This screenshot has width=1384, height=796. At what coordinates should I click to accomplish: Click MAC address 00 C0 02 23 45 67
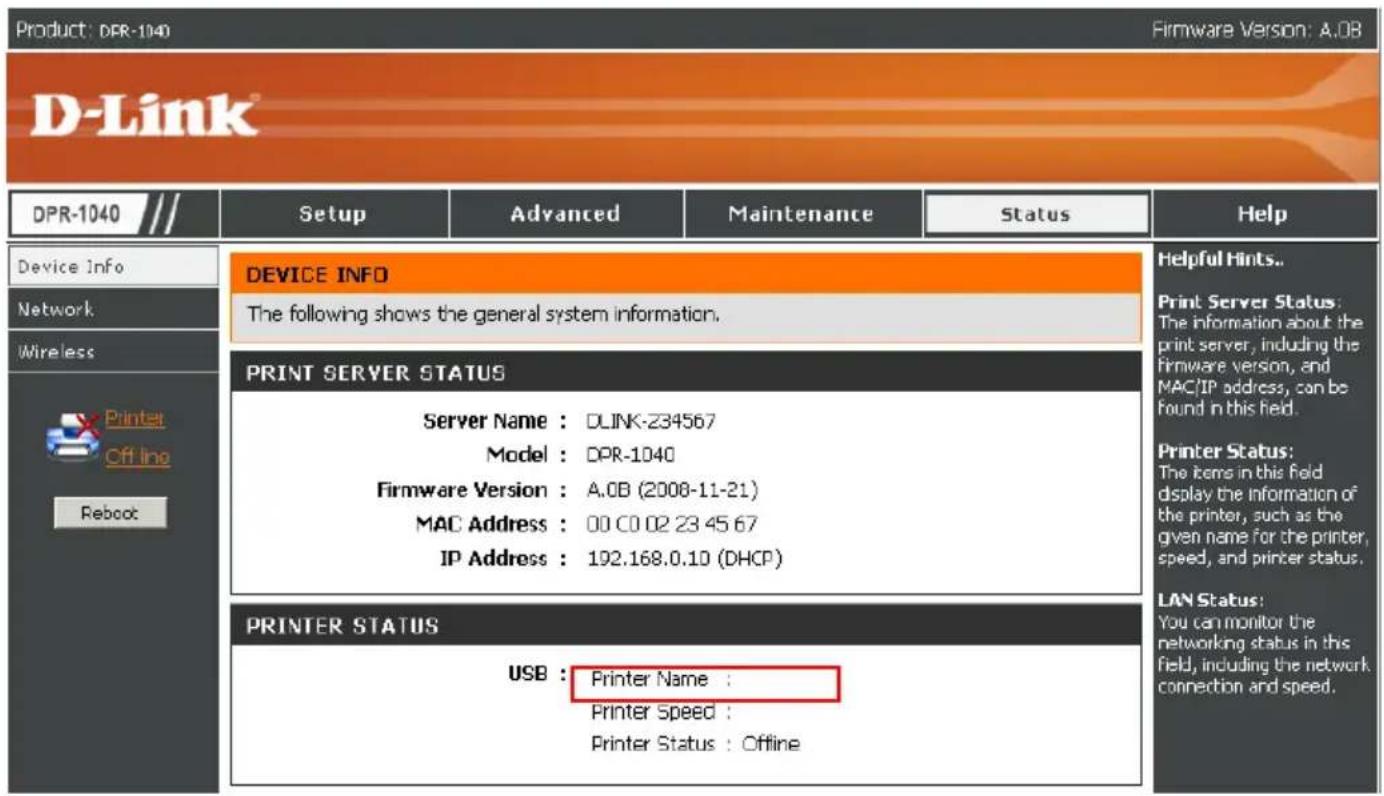(x=672, y=524)
